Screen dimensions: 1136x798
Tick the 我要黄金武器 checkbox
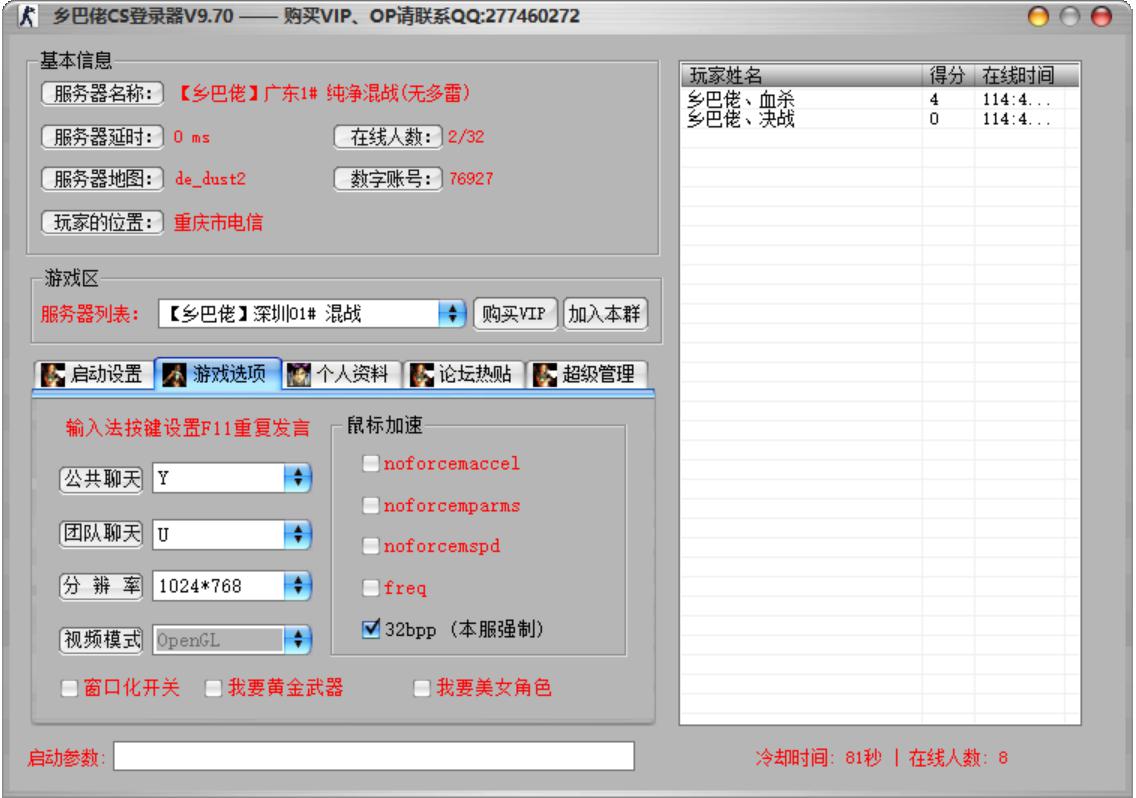pos(213,688)
